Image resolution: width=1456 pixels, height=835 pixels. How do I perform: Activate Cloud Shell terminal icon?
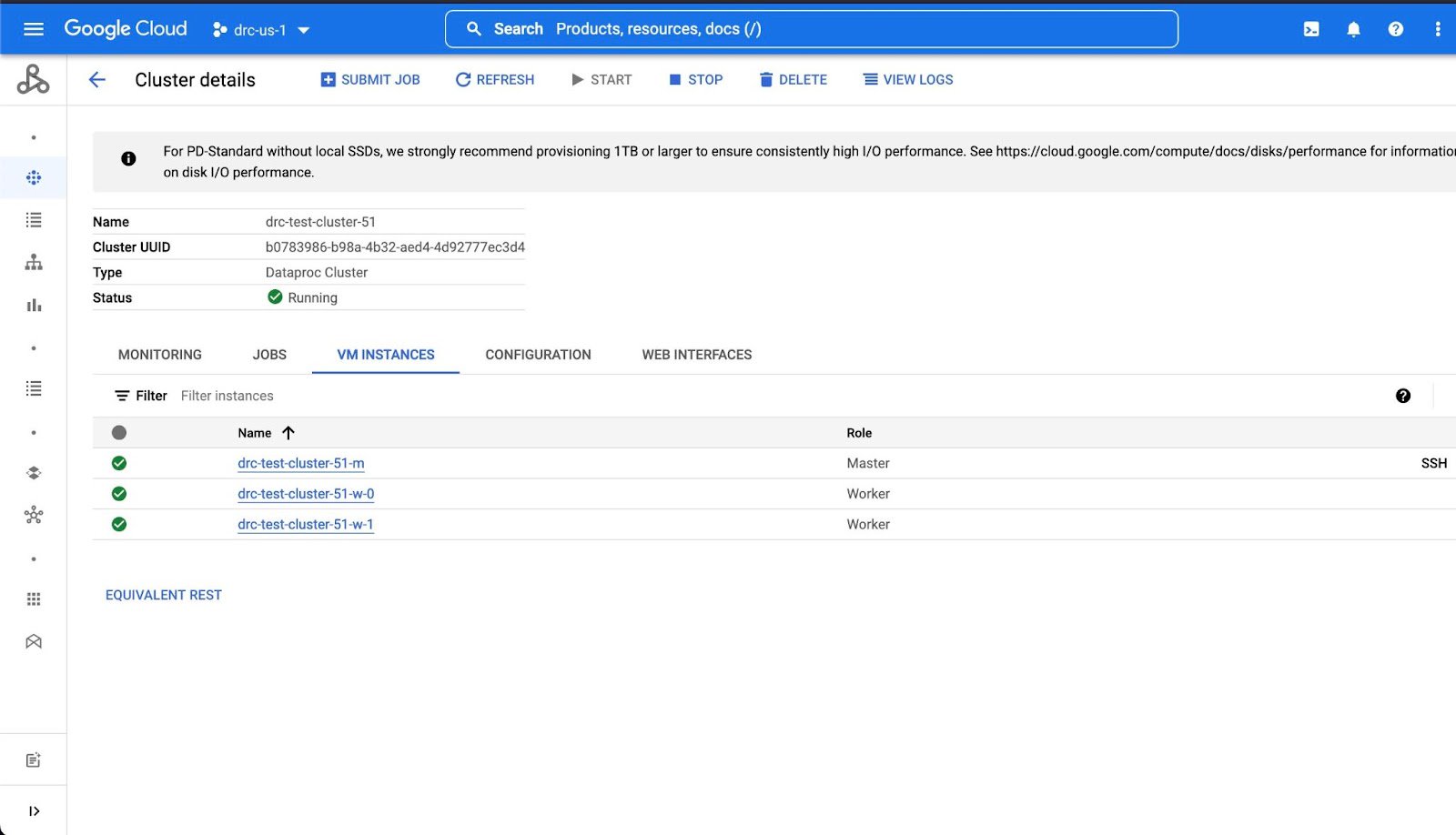point(1311,29)
